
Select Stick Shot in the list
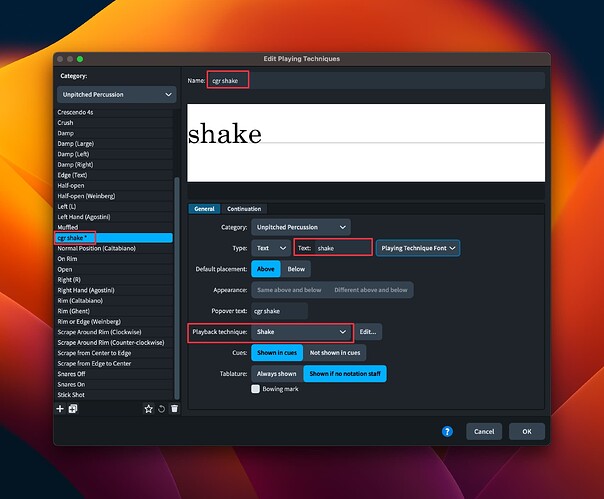click(x=114, y=395)
